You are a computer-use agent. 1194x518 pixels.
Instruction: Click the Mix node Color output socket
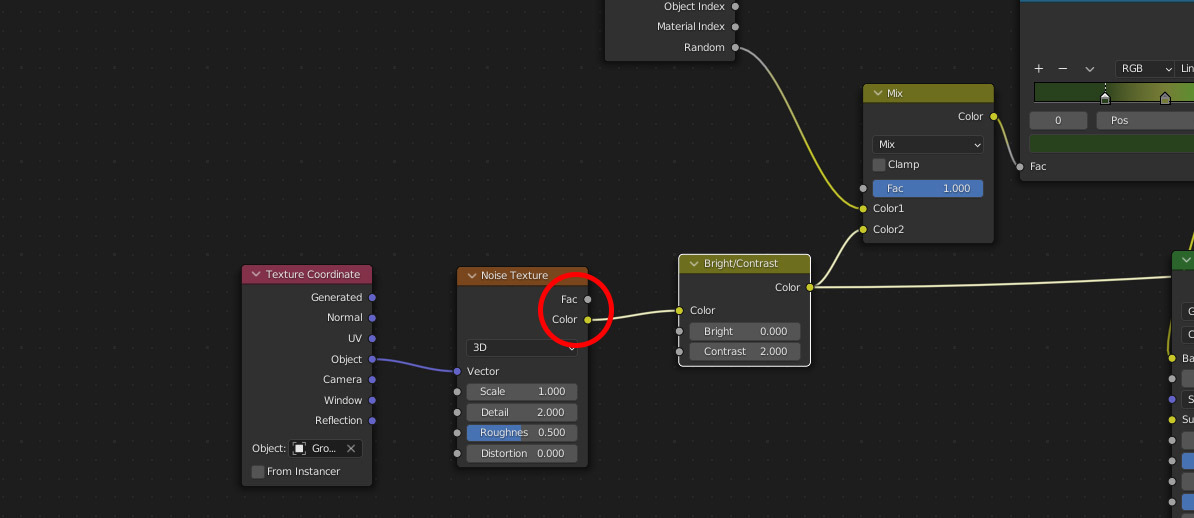994,117
